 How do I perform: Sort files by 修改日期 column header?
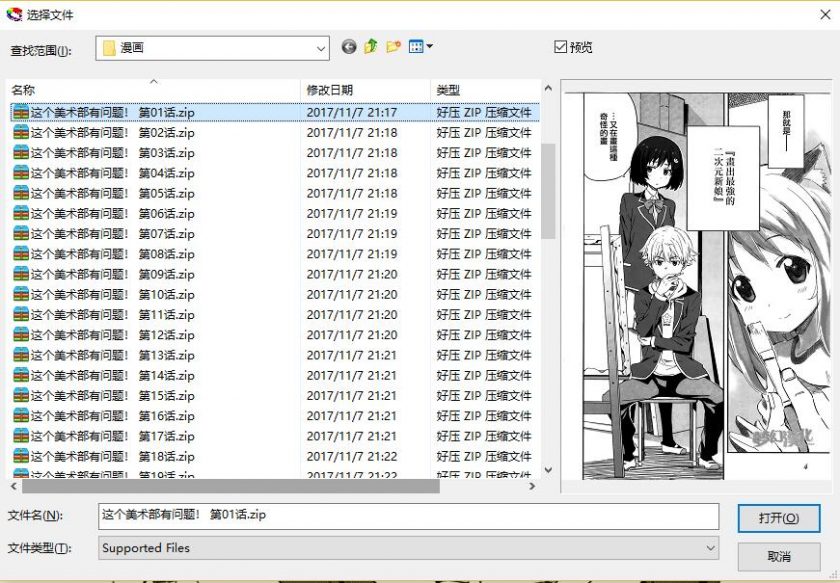point(365,90)
